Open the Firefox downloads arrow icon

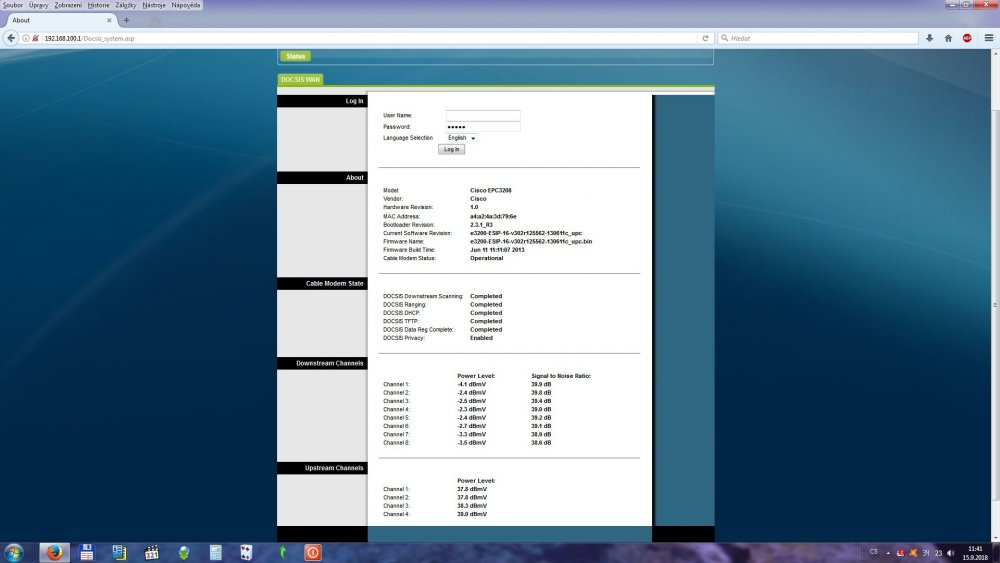click(x=929, y=38)
